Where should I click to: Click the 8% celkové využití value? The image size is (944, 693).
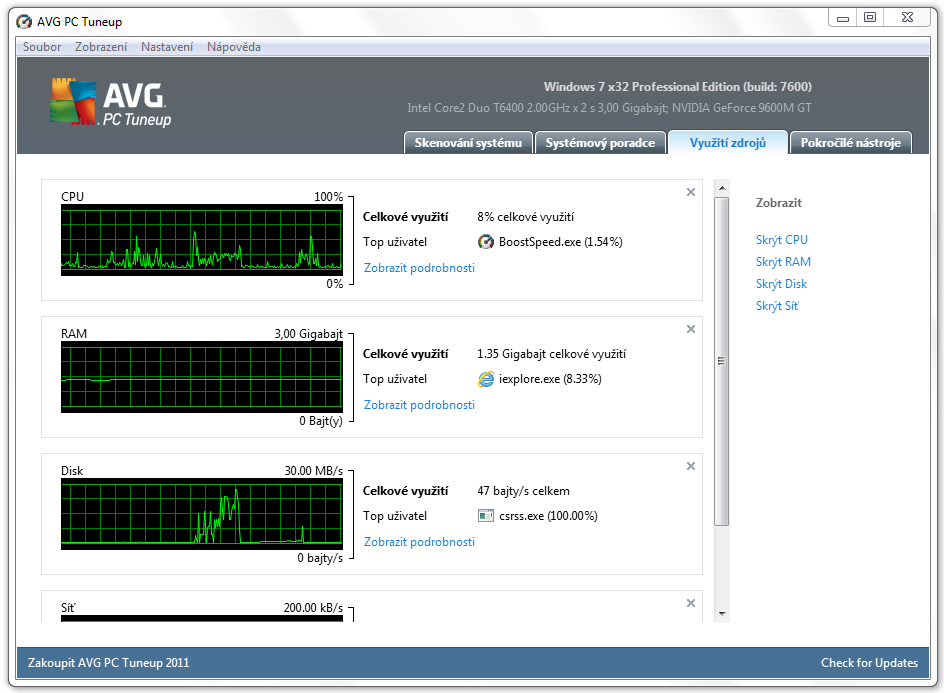(526, 217)
